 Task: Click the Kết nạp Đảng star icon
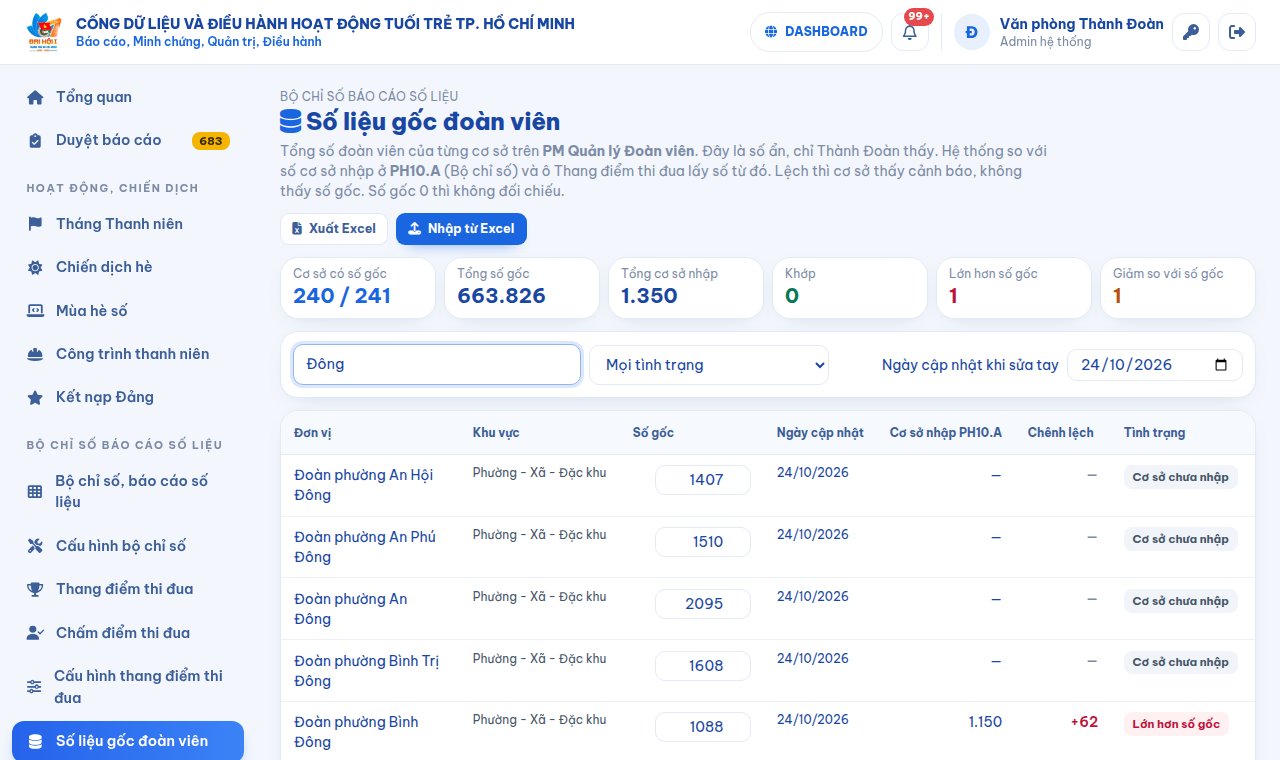[x=35, y=397]
